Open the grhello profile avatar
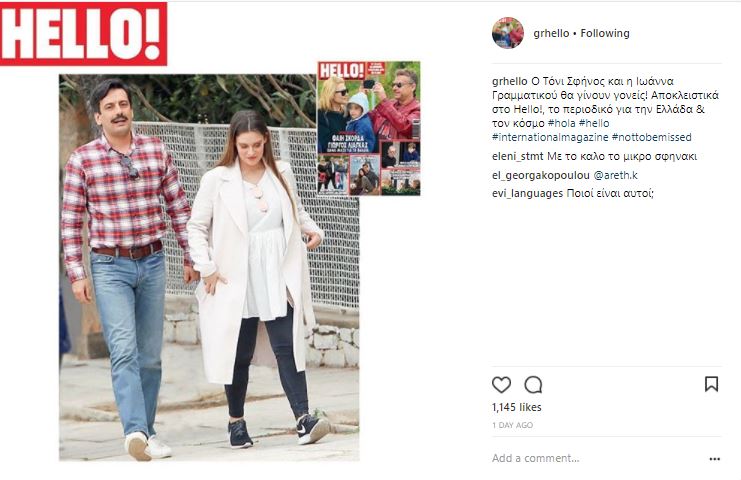This screenshot has height=480, width=741. [508, 33]
